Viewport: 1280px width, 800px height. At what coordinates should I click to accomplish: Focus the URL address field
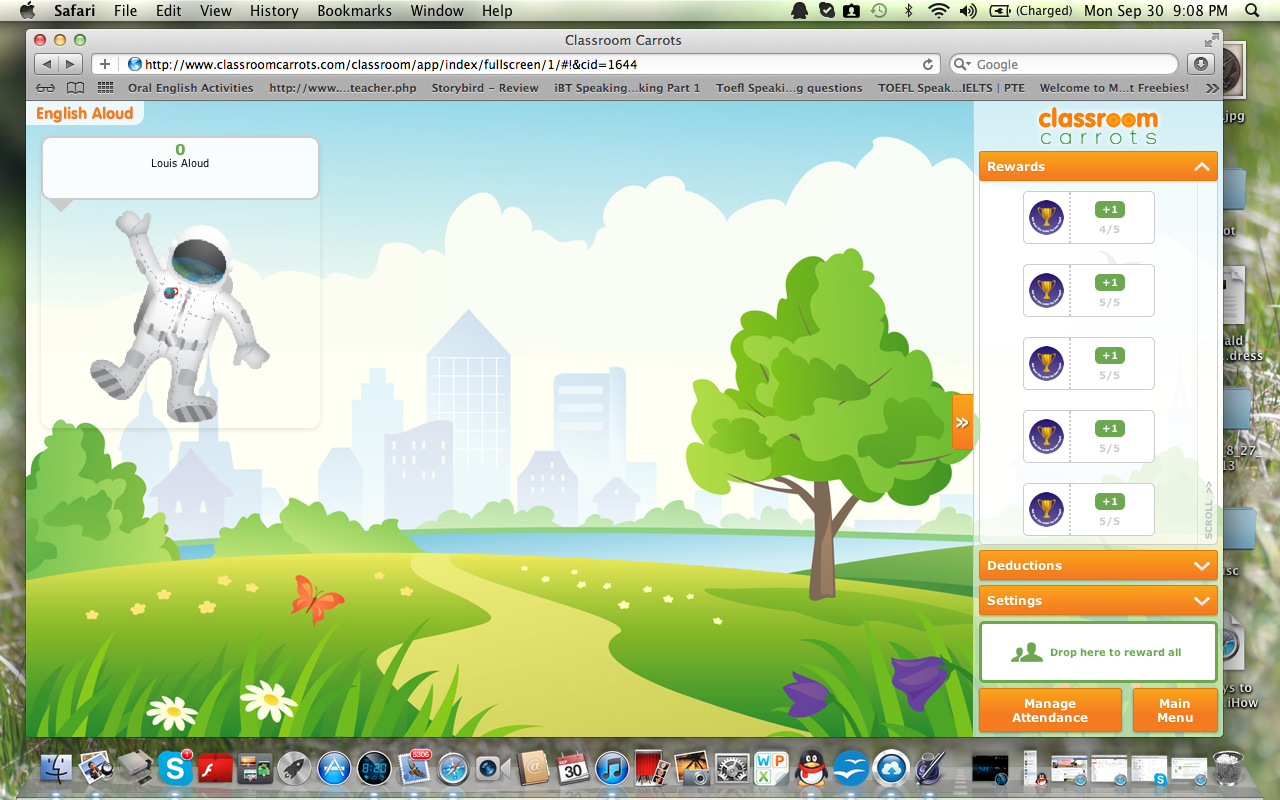[x=530, y=64]
